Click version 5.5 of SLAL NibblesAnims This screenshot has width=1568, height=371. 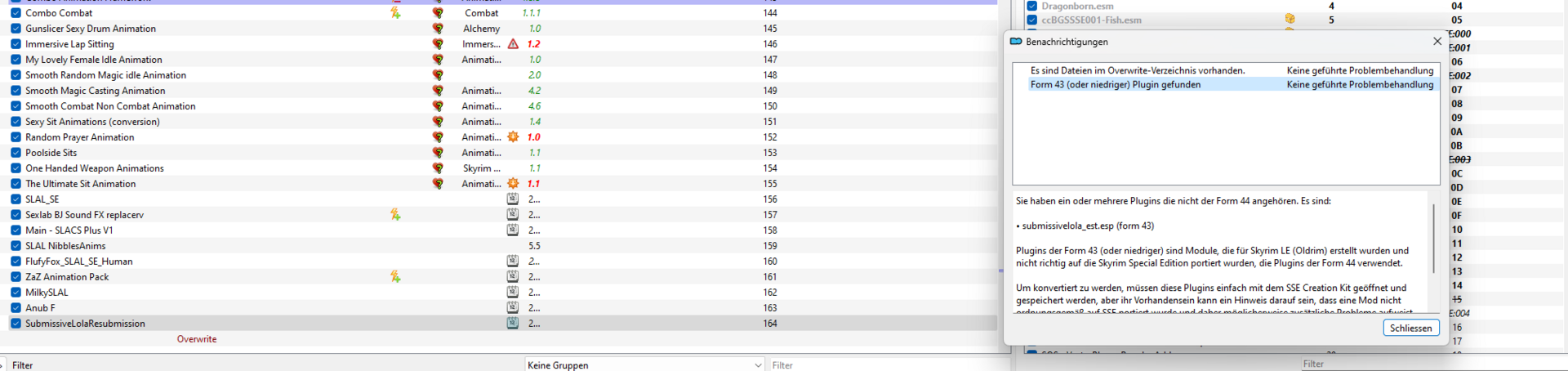534,246
